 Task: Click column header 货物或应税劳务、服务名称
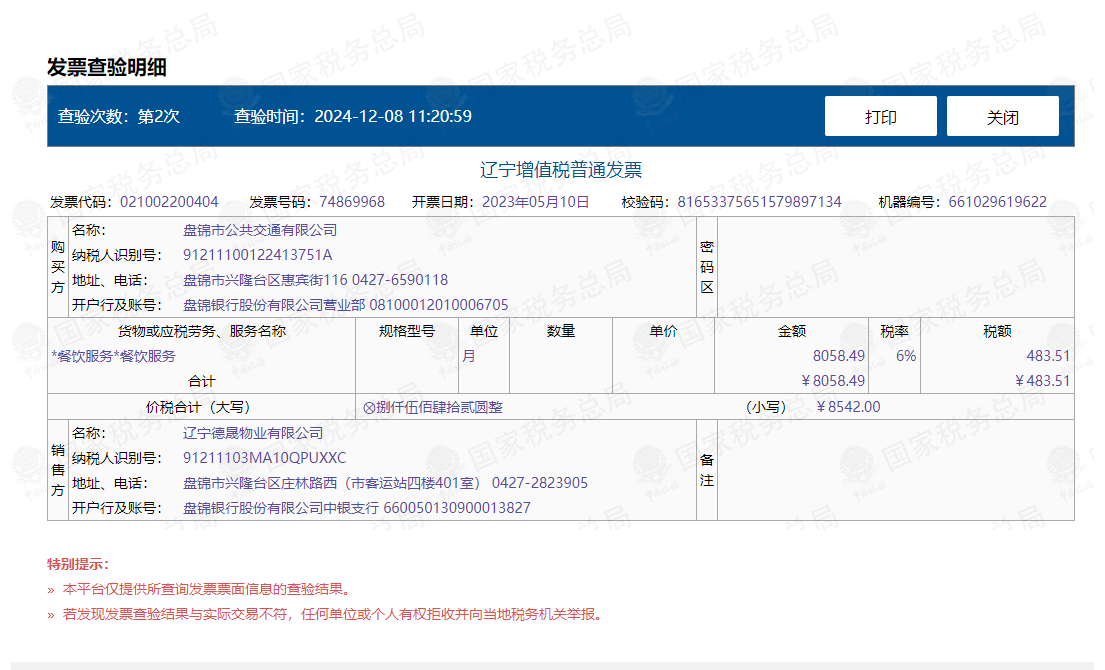(x=202, y=331)
